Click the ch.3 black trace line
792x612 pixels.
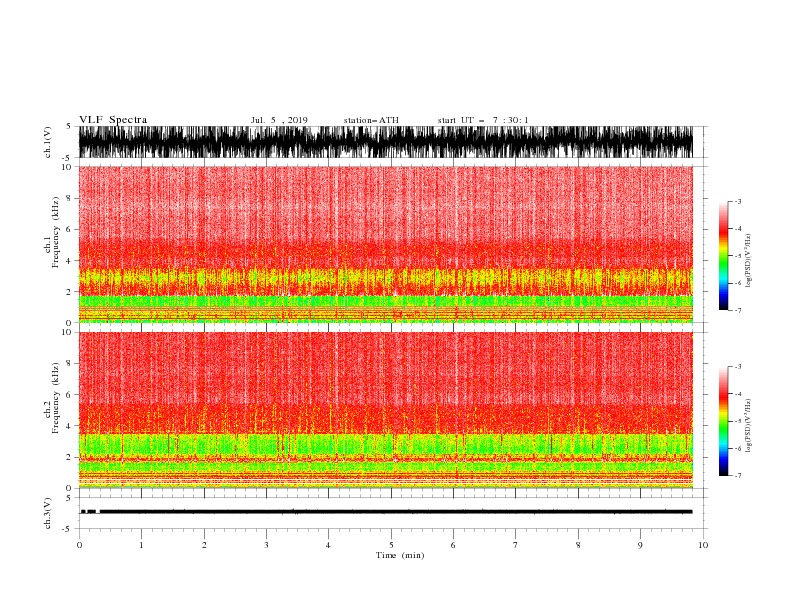[386, 512]
